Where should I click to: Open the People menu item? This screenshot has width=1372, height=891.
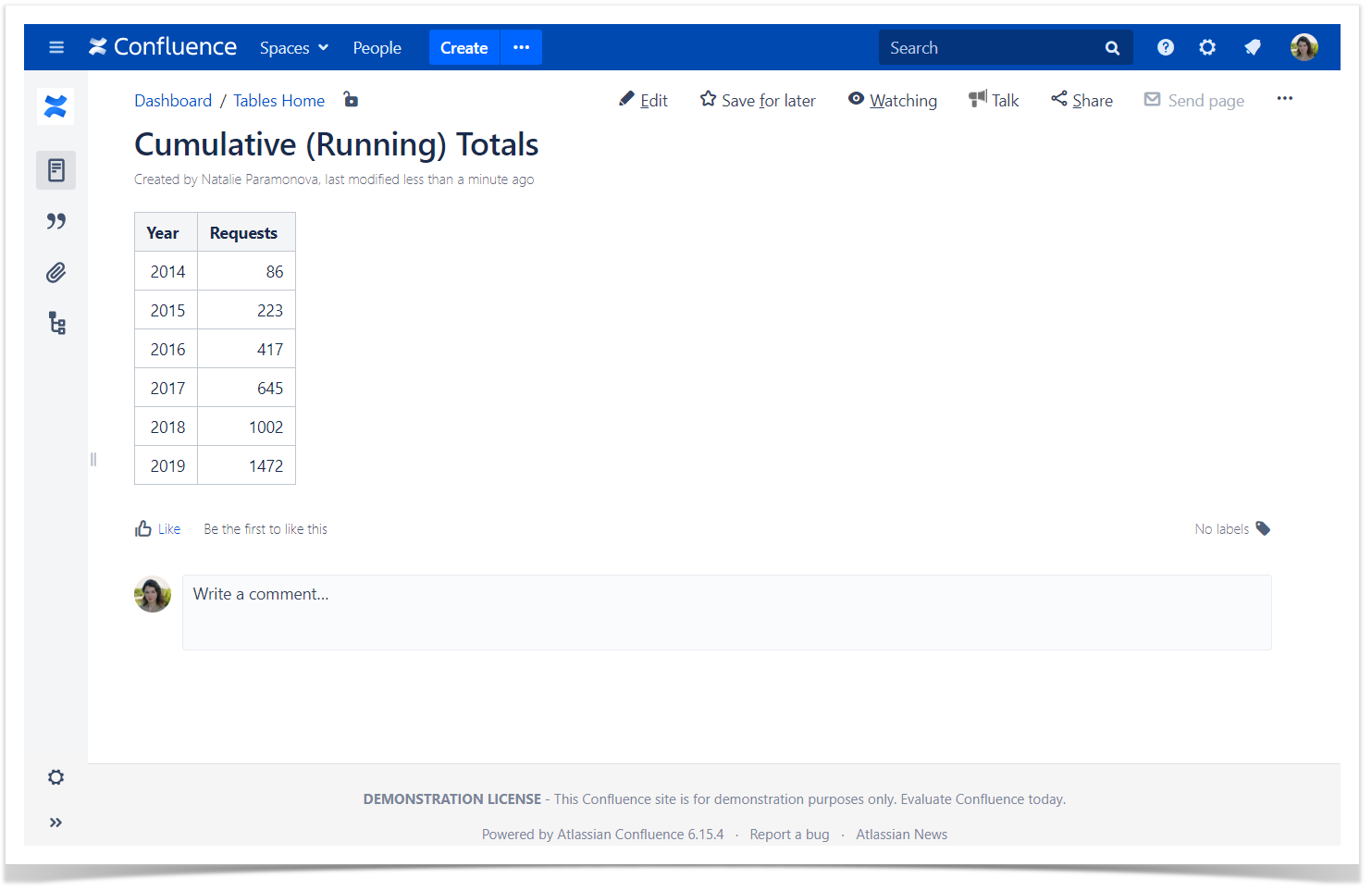[377, 48]
